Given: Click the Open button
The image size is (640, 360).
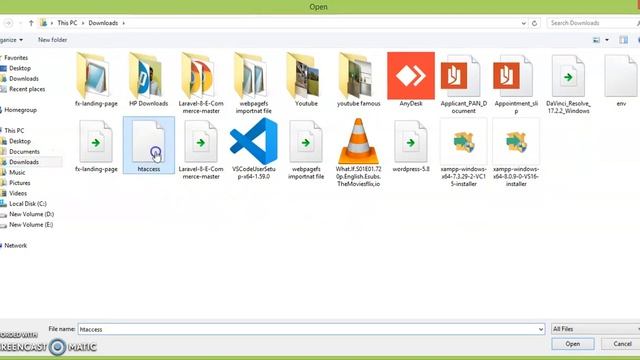Looking at the screenshot, I should click(x=573, y=344).
